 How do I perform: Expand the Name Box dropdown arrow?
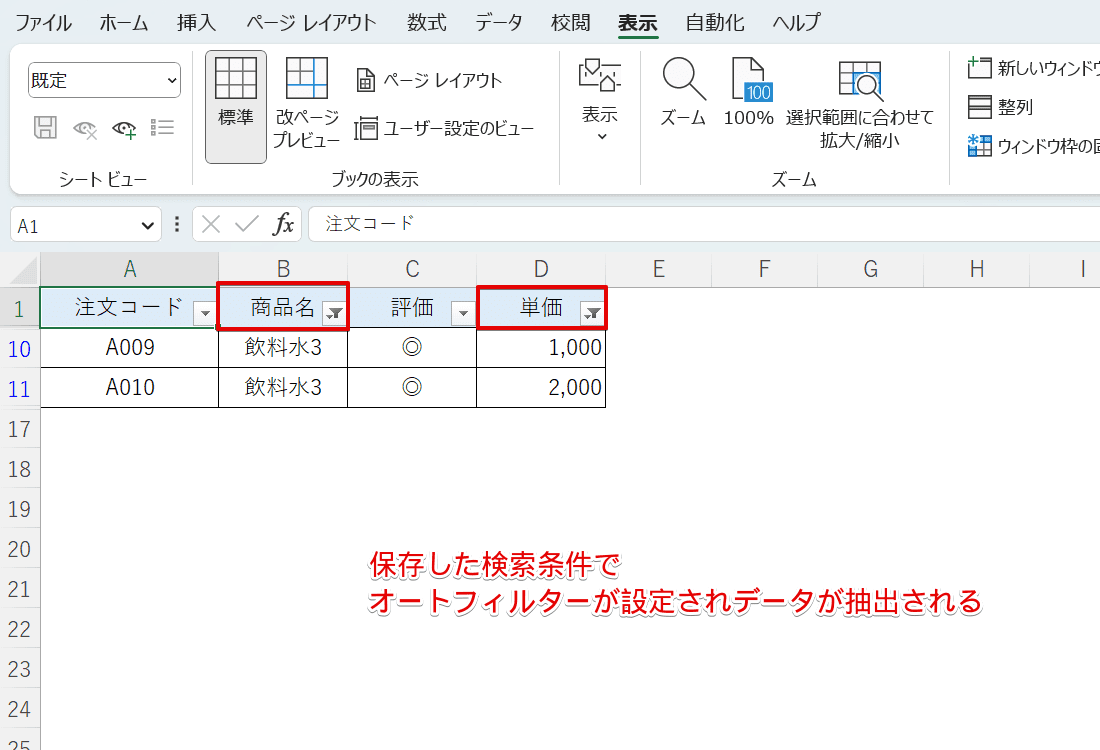pyautogui.click(x=147, y=226)
